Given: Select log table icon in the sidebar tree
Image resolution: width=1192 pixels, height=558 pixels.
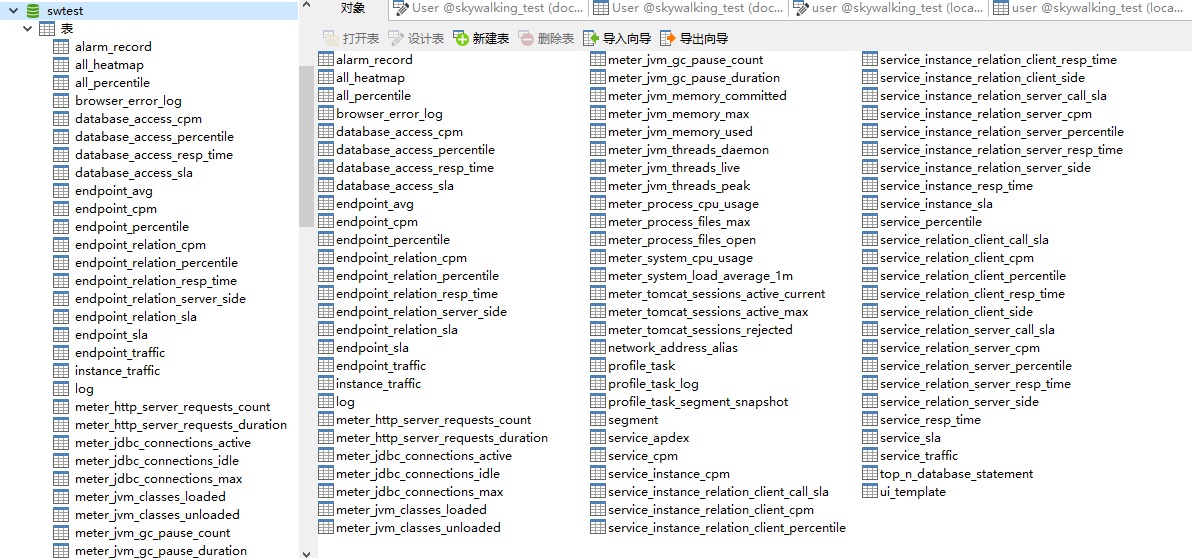Looking at the screenshot, I should (x=62, y=389).
